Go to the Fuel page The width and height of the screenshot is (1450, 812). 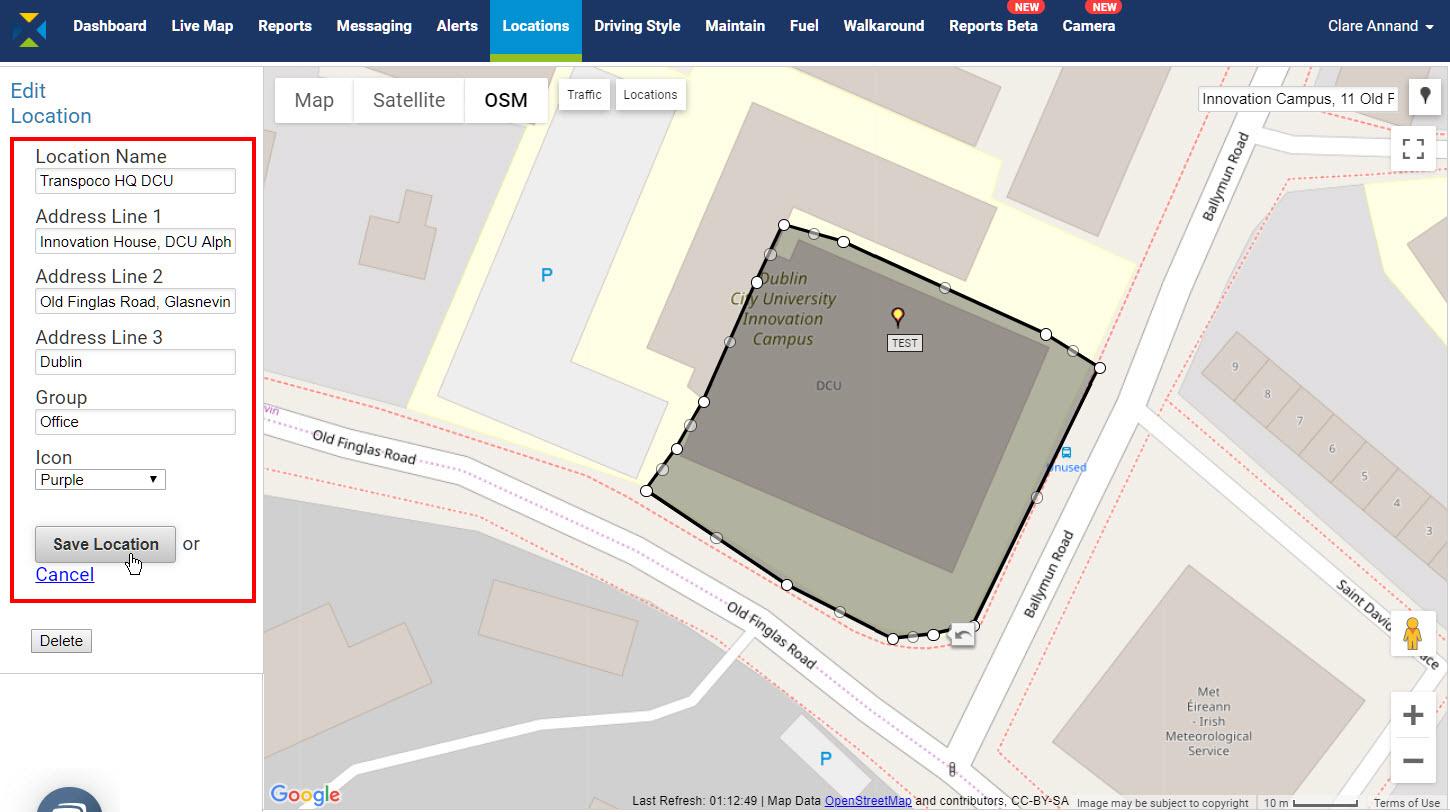point(804,26)
